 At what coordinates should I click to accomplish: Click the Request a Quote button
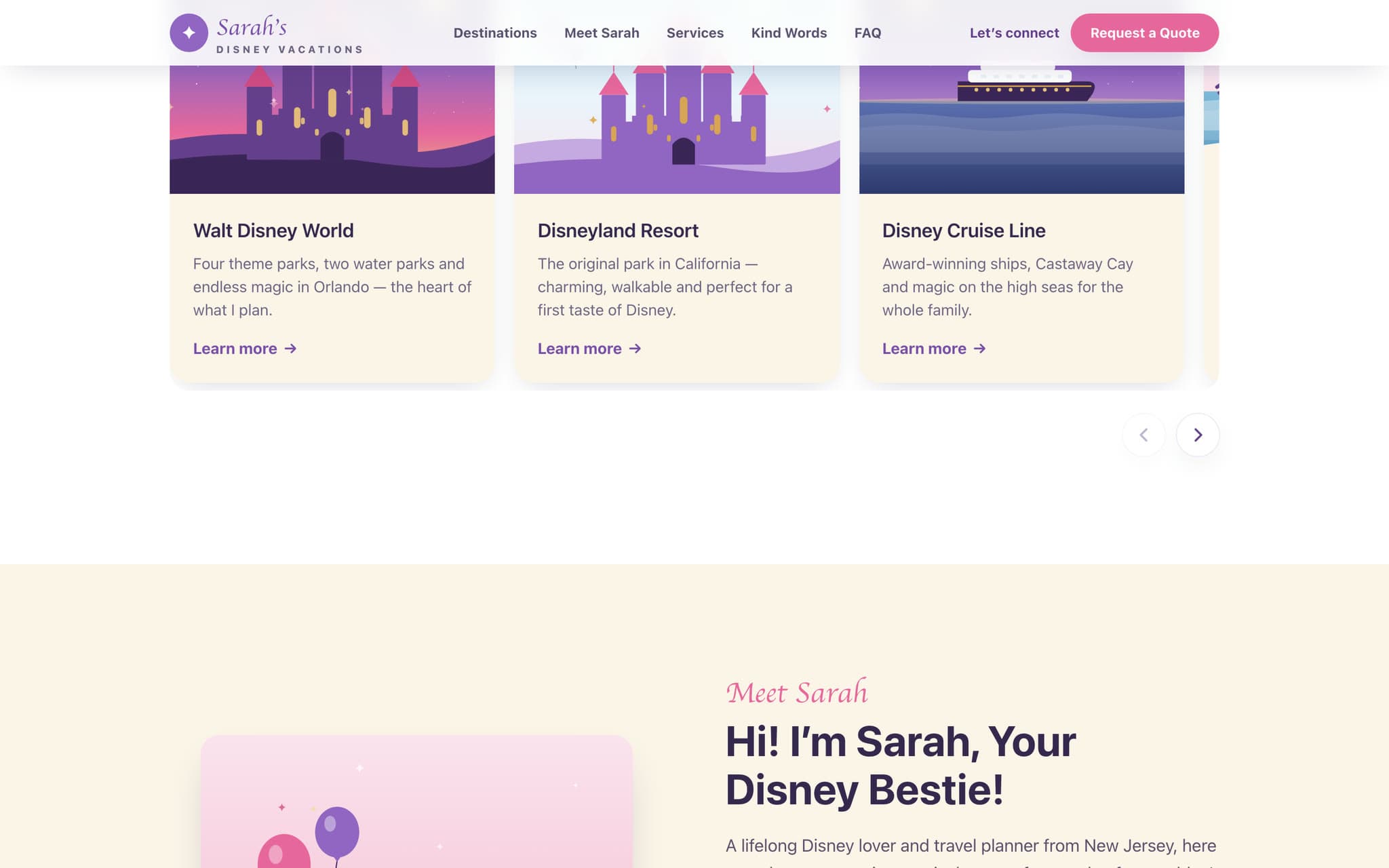[x=1144, y=33]
